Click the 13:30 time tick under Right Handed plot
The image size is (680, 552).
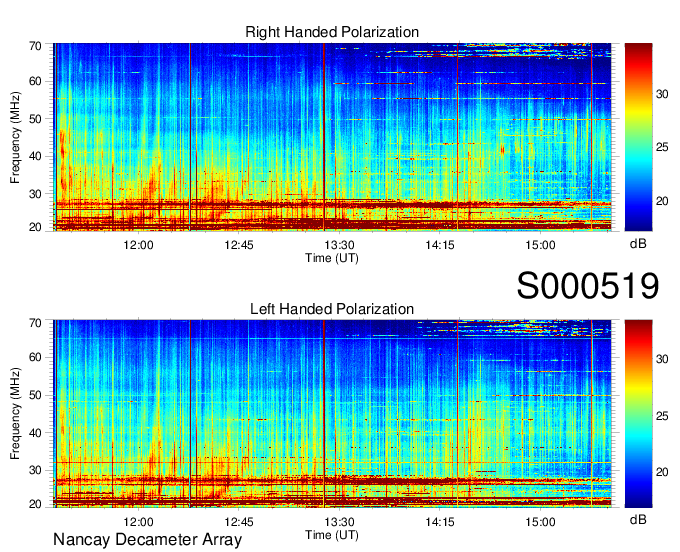point(340,245)
